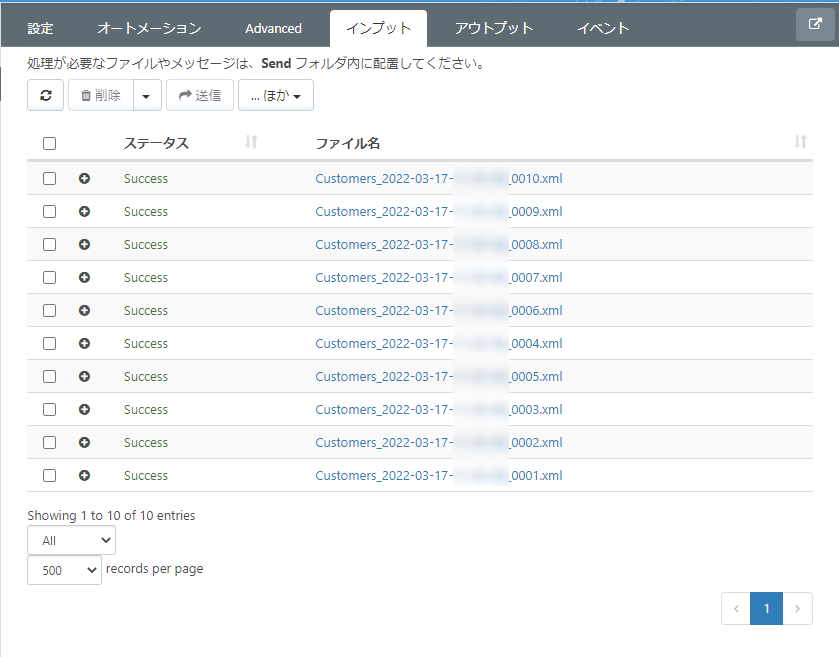The width and height of the screenshot is (839, 657).
Task: Check the box for 0007.xml row
Action: coord(49,278)
